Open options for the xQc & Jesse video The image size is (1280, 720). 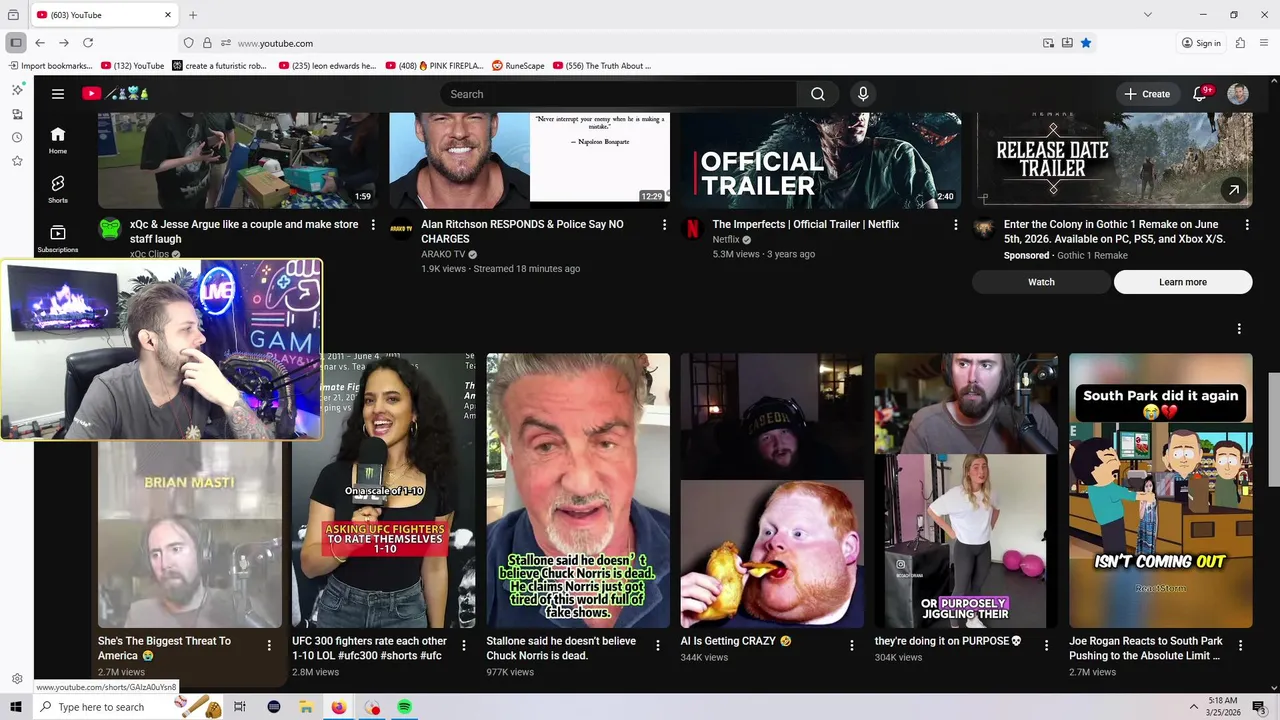(x=373, y=225)
